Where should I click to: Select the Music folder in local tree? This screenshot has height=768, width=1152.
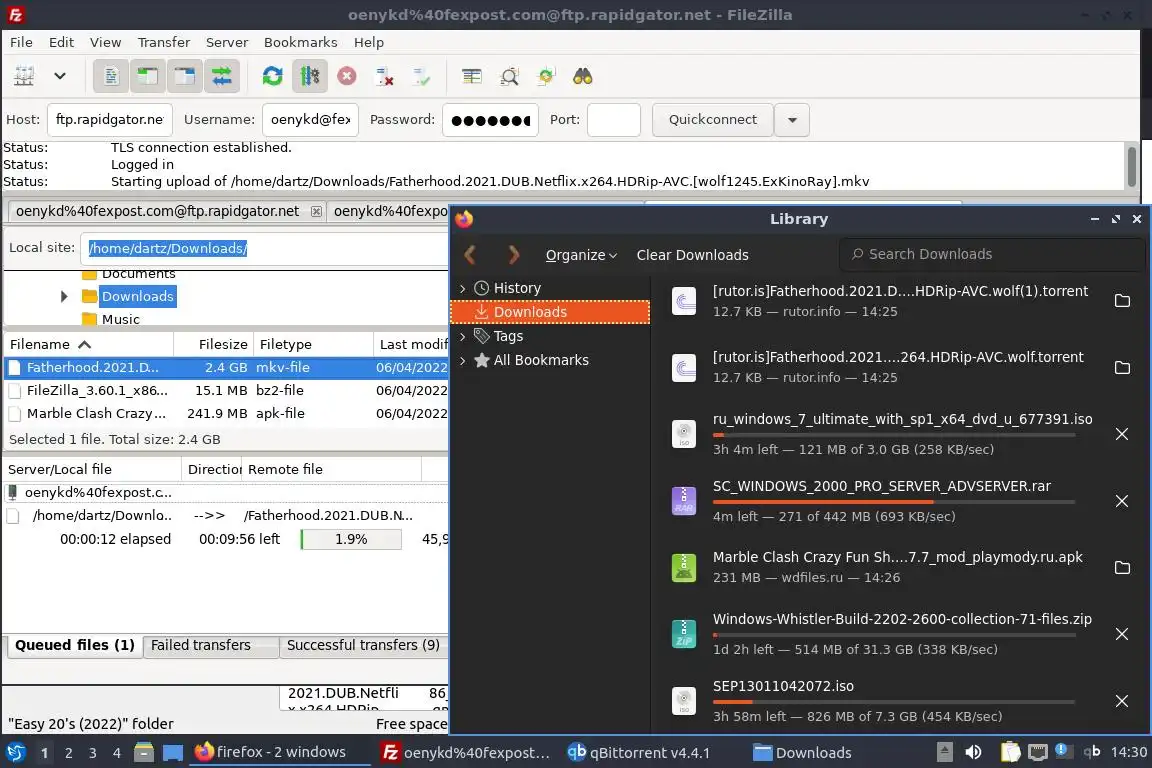coord(120,319)
